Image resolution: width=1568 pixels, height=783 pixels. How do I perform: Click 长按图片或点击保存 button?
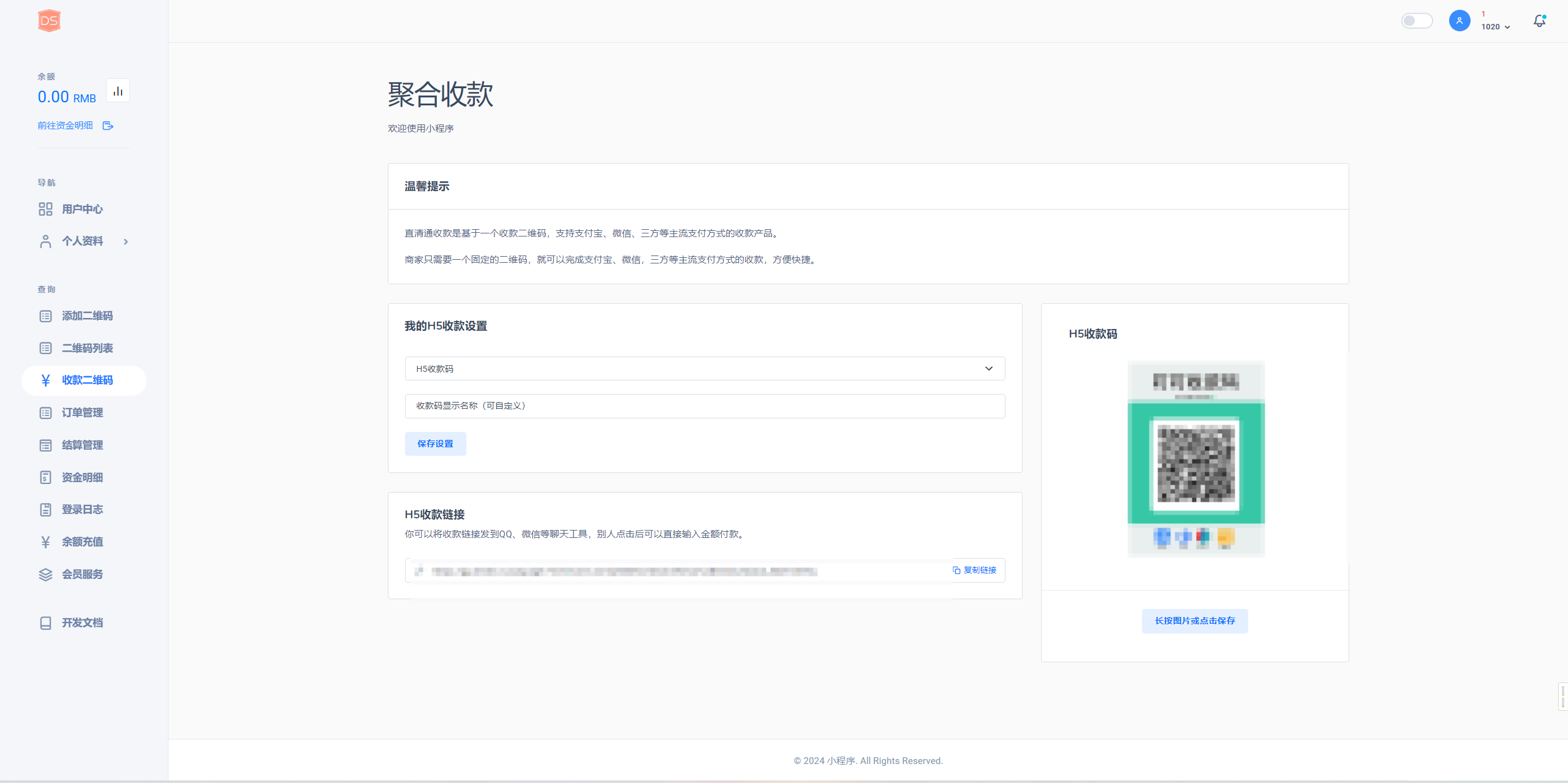point(1194,621)
